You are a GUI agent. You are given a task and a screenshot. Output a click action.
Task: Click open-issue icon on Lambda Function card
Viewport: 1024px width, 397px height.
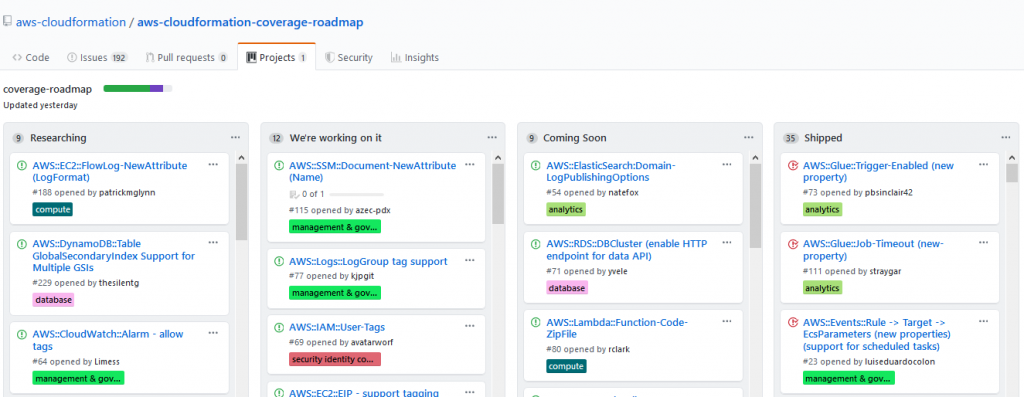point(536,323)
